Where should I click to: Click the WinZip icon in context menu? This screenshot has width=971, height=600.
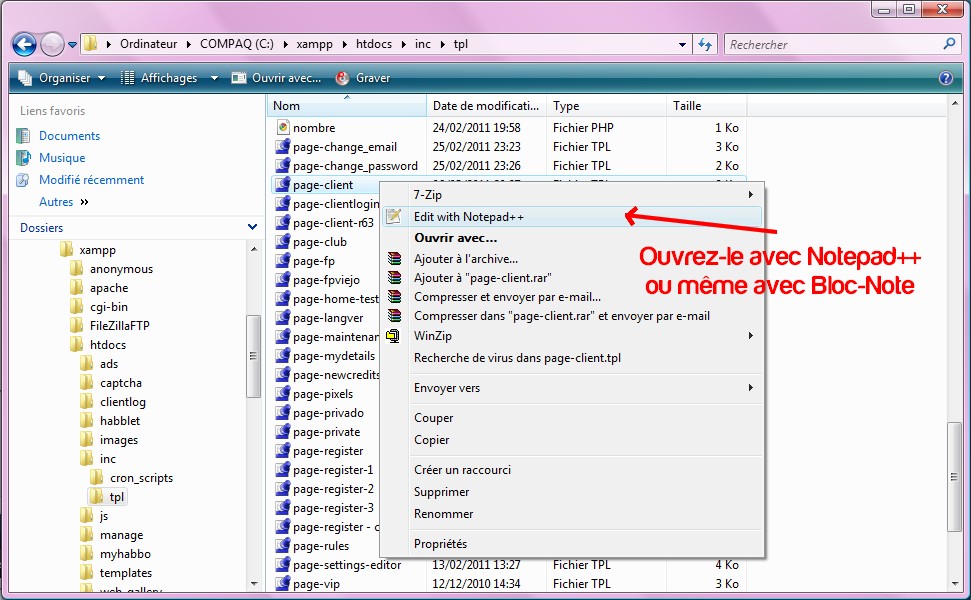coord(393,336)
